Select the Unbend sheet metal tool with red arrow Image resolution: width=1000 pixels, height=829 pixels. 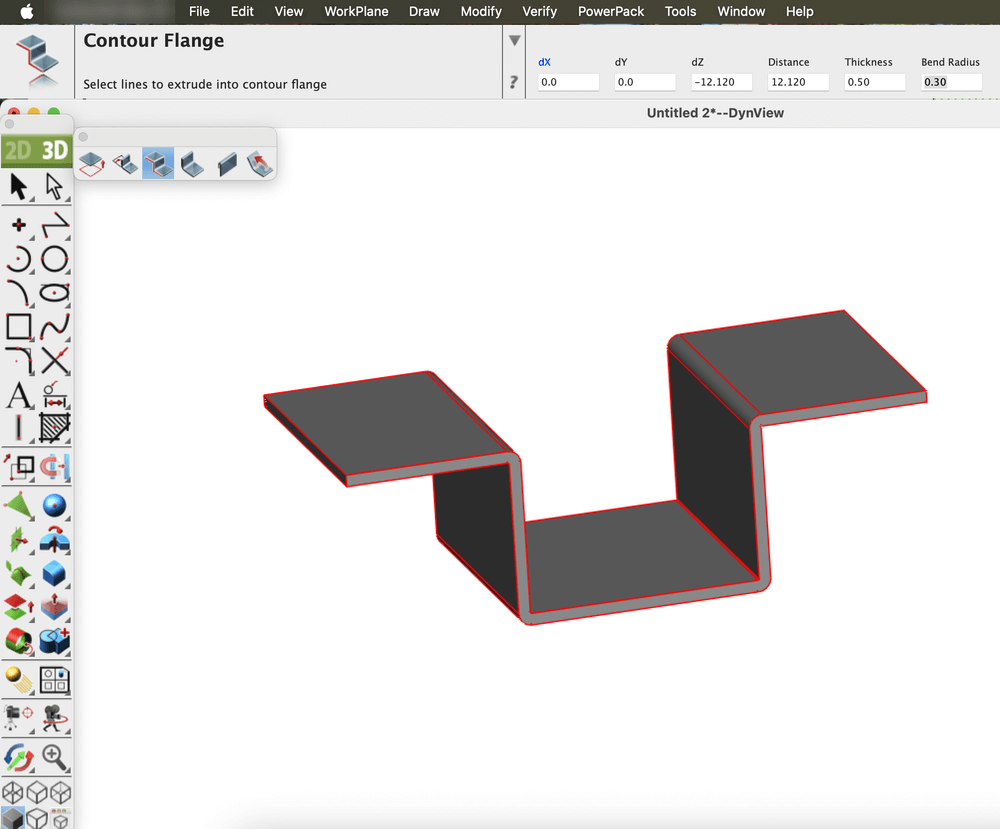click(x=260, y=163)
